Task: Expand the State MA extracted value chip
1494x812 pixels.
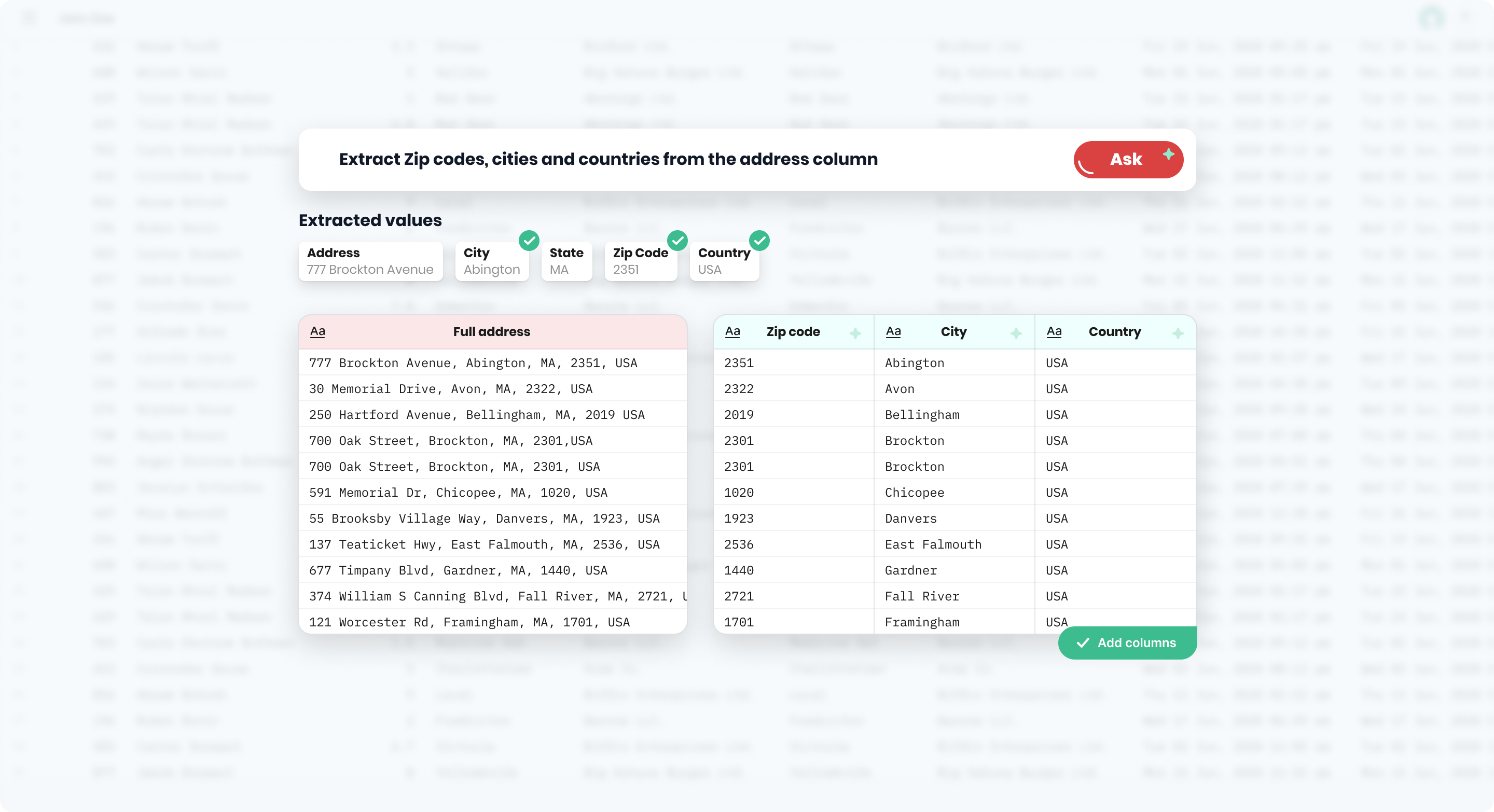Action: 566,261
